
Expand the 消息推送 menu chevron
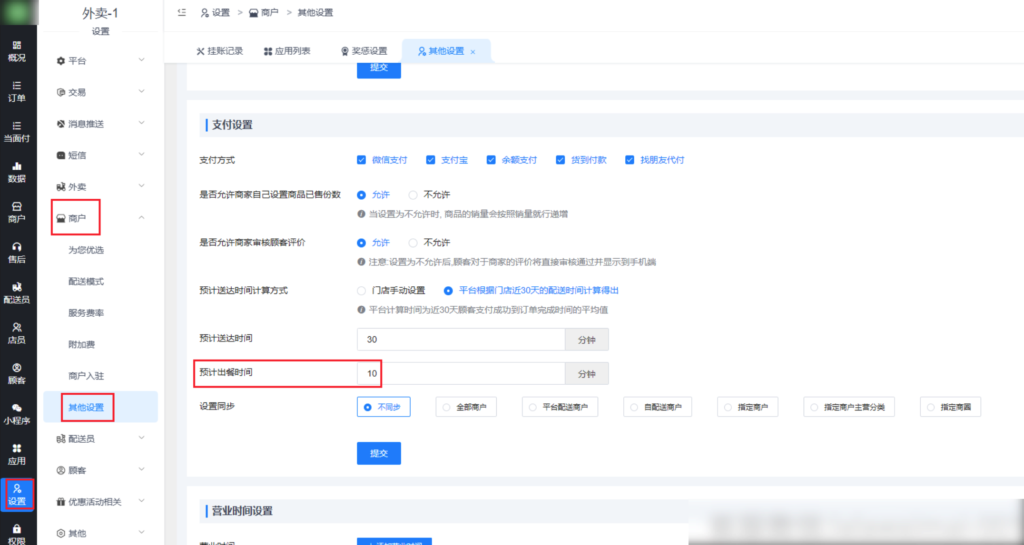coord(142,123)
